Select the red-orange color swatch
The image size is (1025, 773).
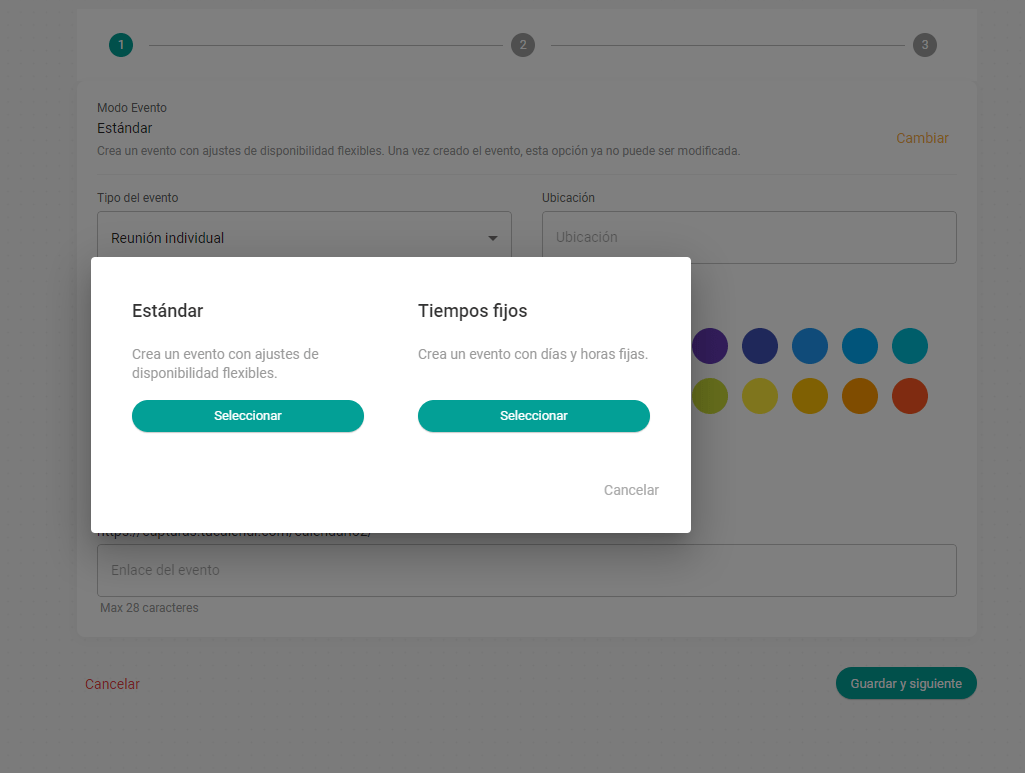coord(910,396)
